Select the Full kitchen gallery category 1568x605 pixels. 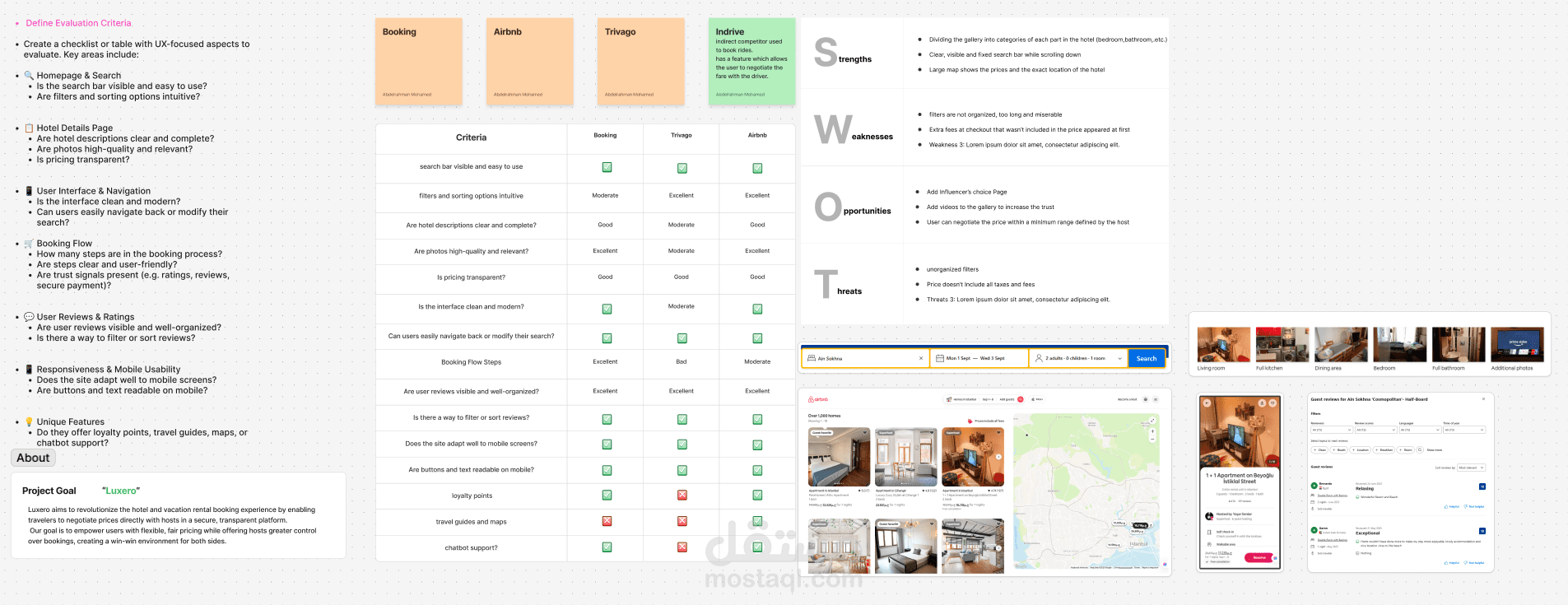[x=1282, y=349]
